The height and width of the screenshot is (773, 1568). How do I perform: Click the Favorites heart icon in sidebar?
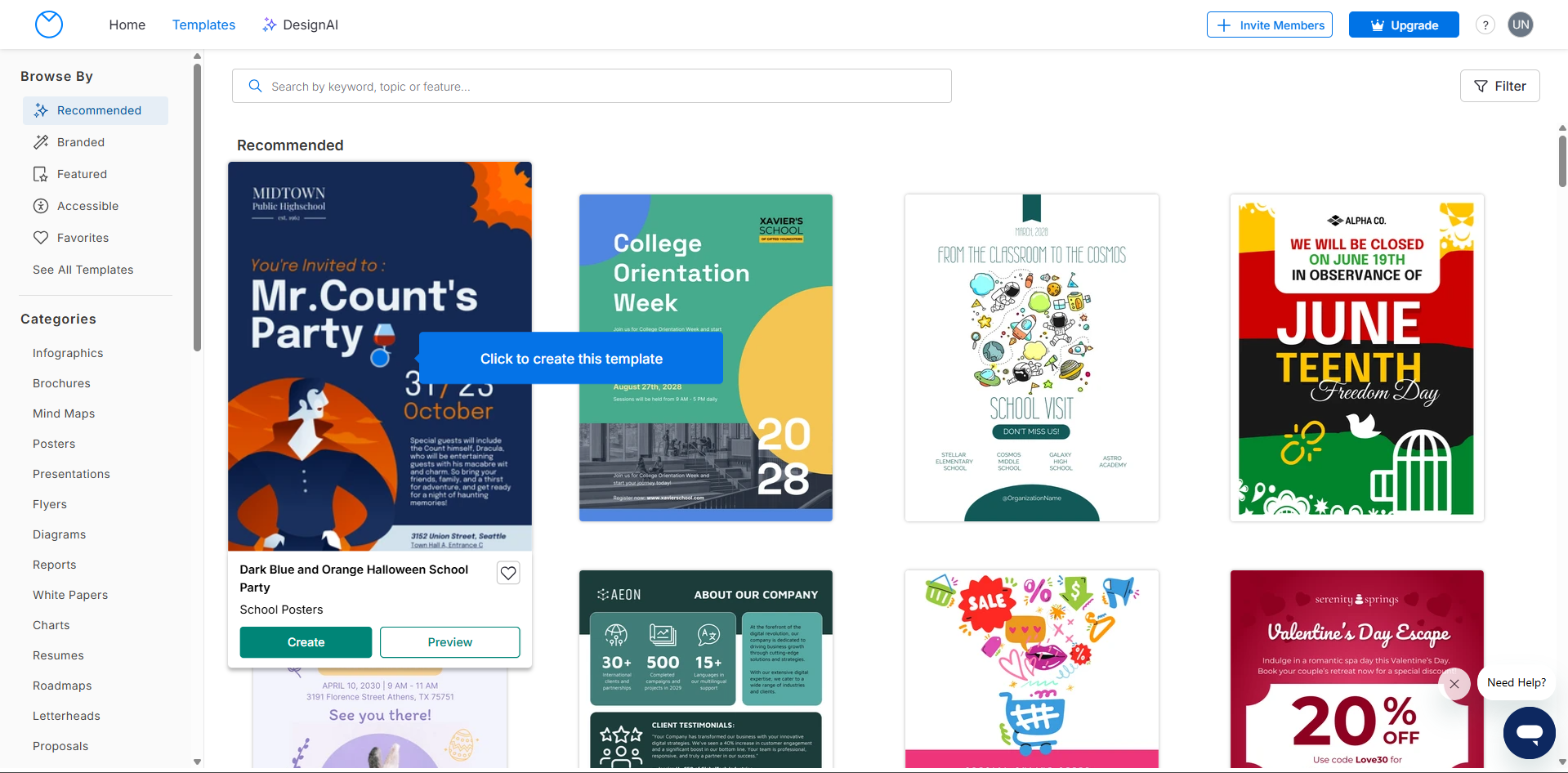point(40,237)
